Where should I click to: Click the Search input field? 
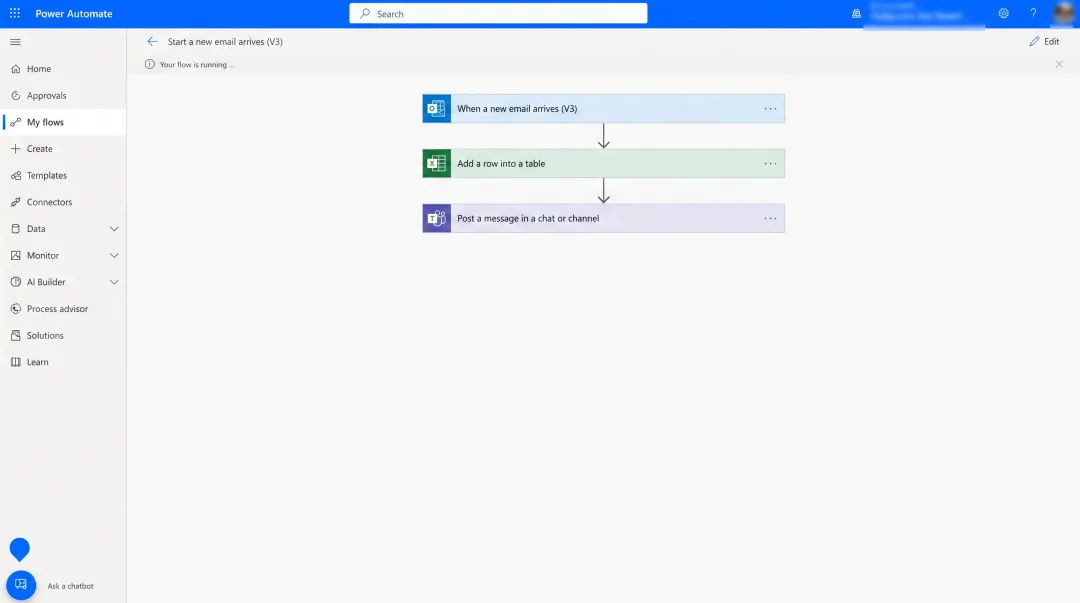[x=498, y=14]
